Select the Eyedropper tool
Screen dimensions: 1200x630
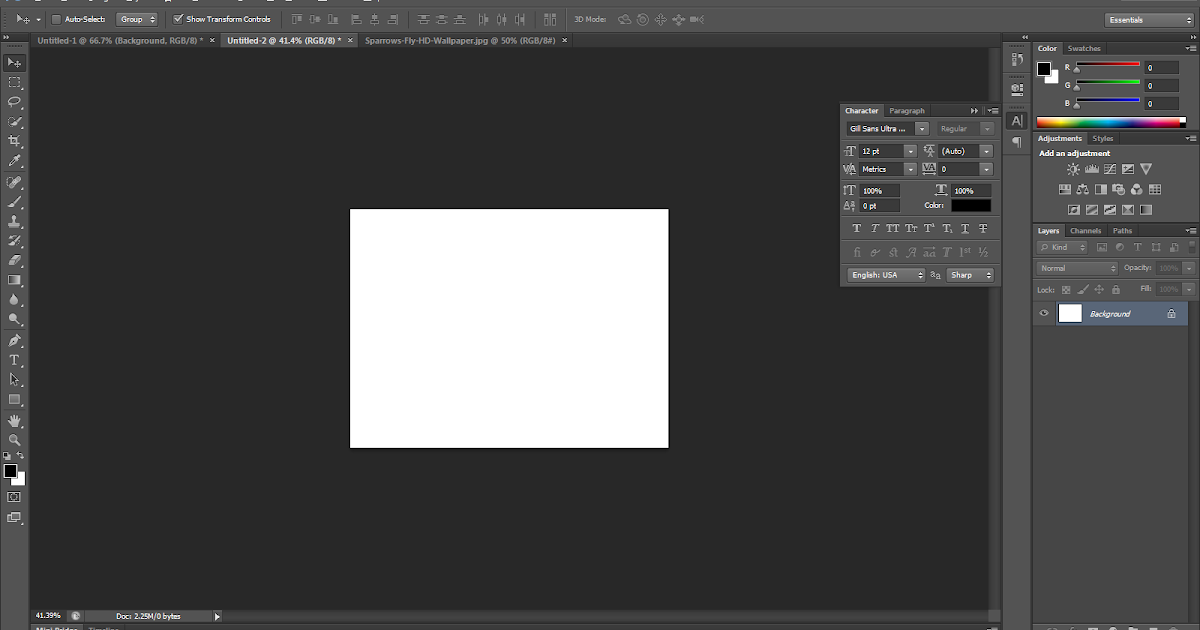click(15, 161)
